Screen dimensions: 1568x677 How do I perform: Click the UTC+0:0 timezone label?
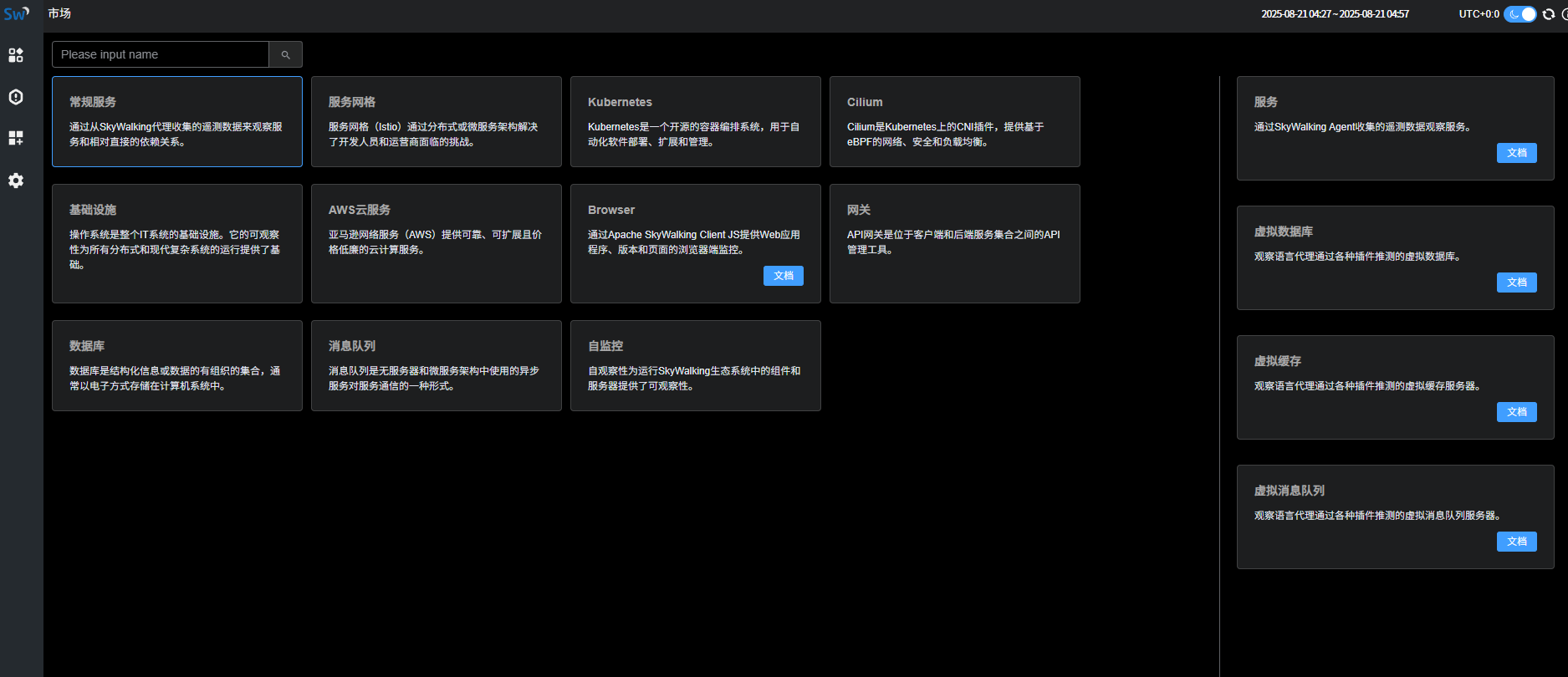pyautogui.click(x=1479, y=14)
